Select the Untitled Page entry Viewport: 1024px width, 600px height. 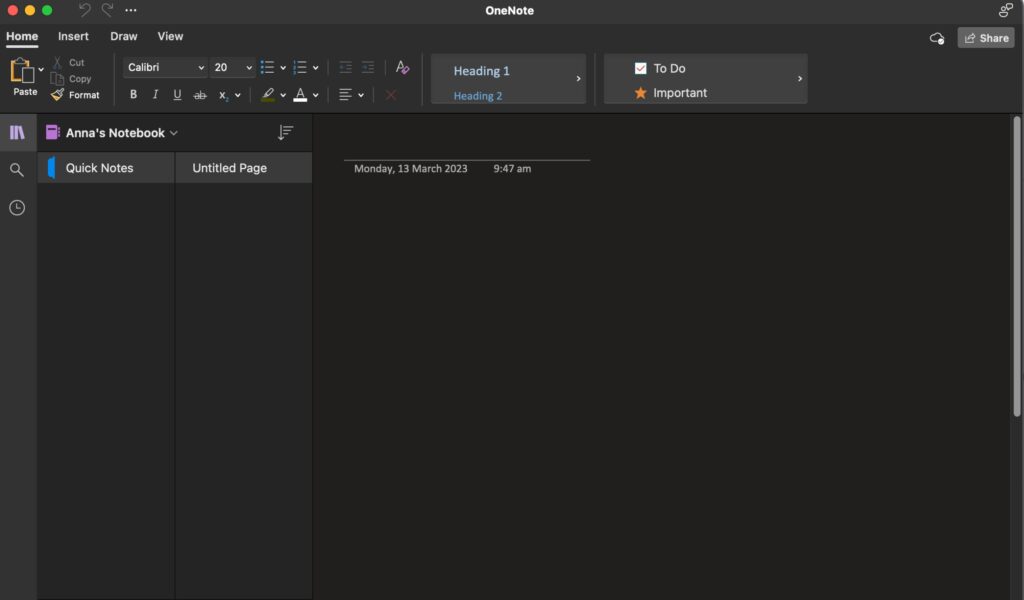[244, 168]
